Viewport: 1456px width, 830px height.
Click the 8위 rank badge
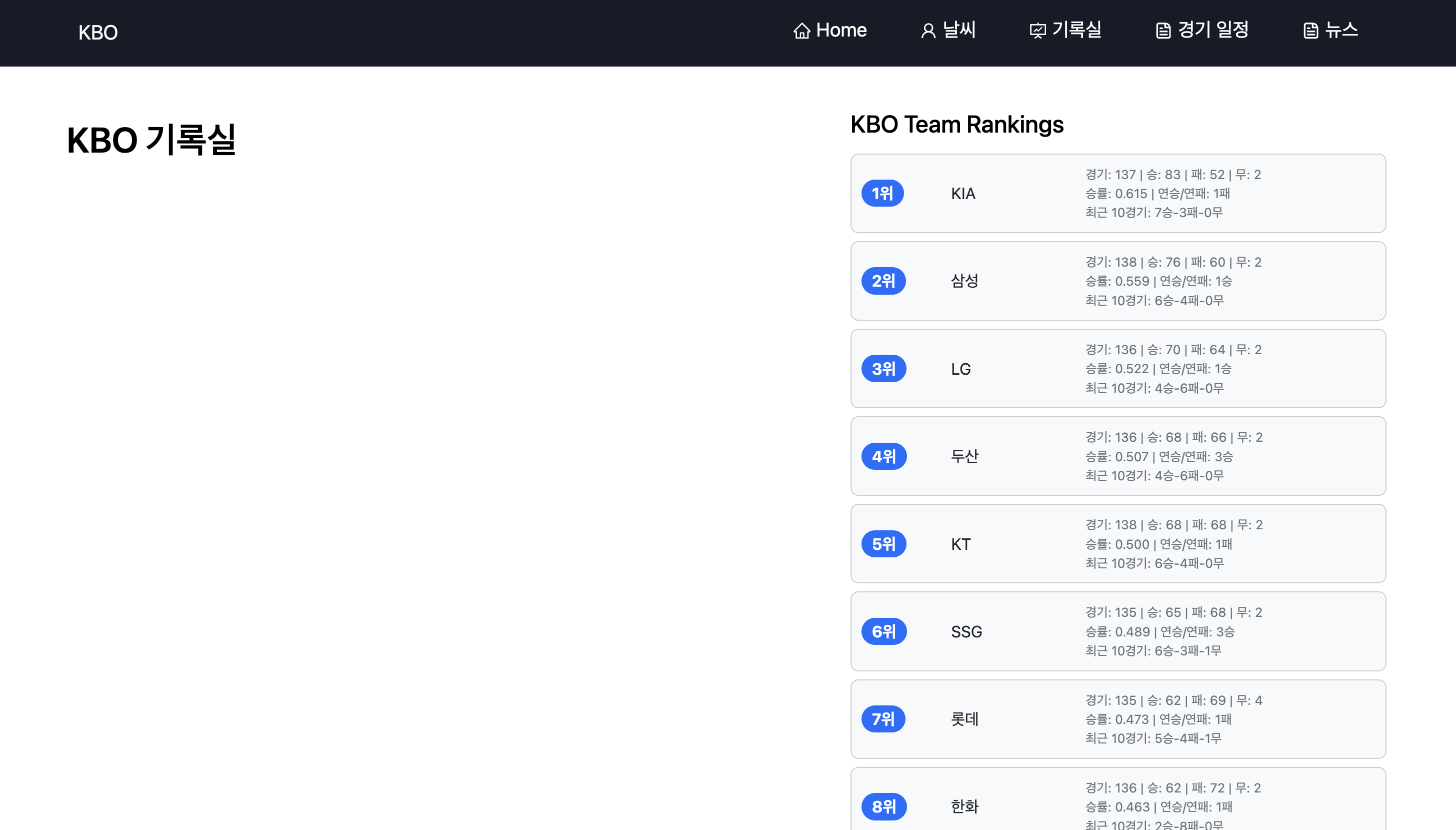point(883,806)
